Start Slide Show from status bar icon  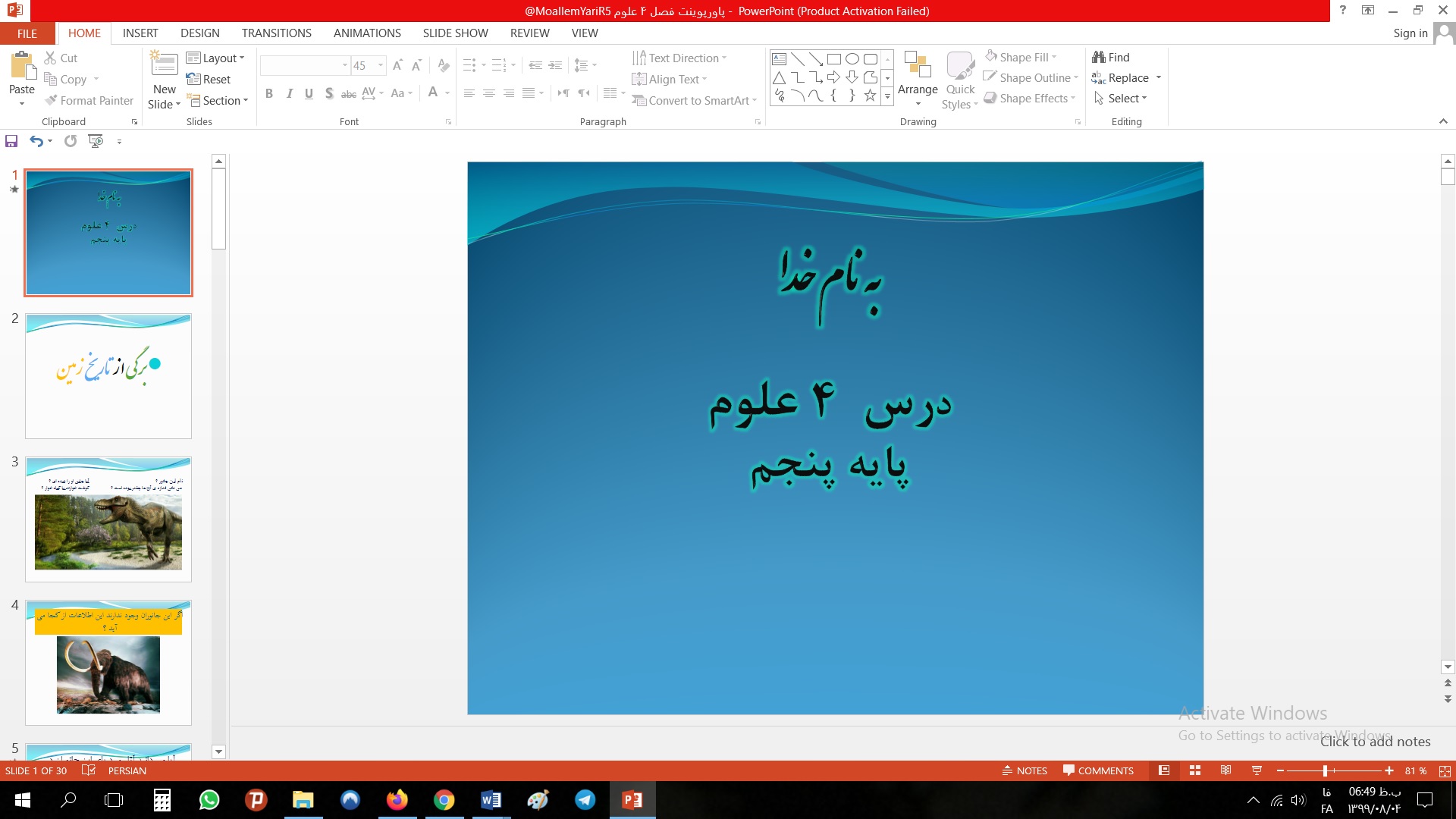tap(1257, 770)
